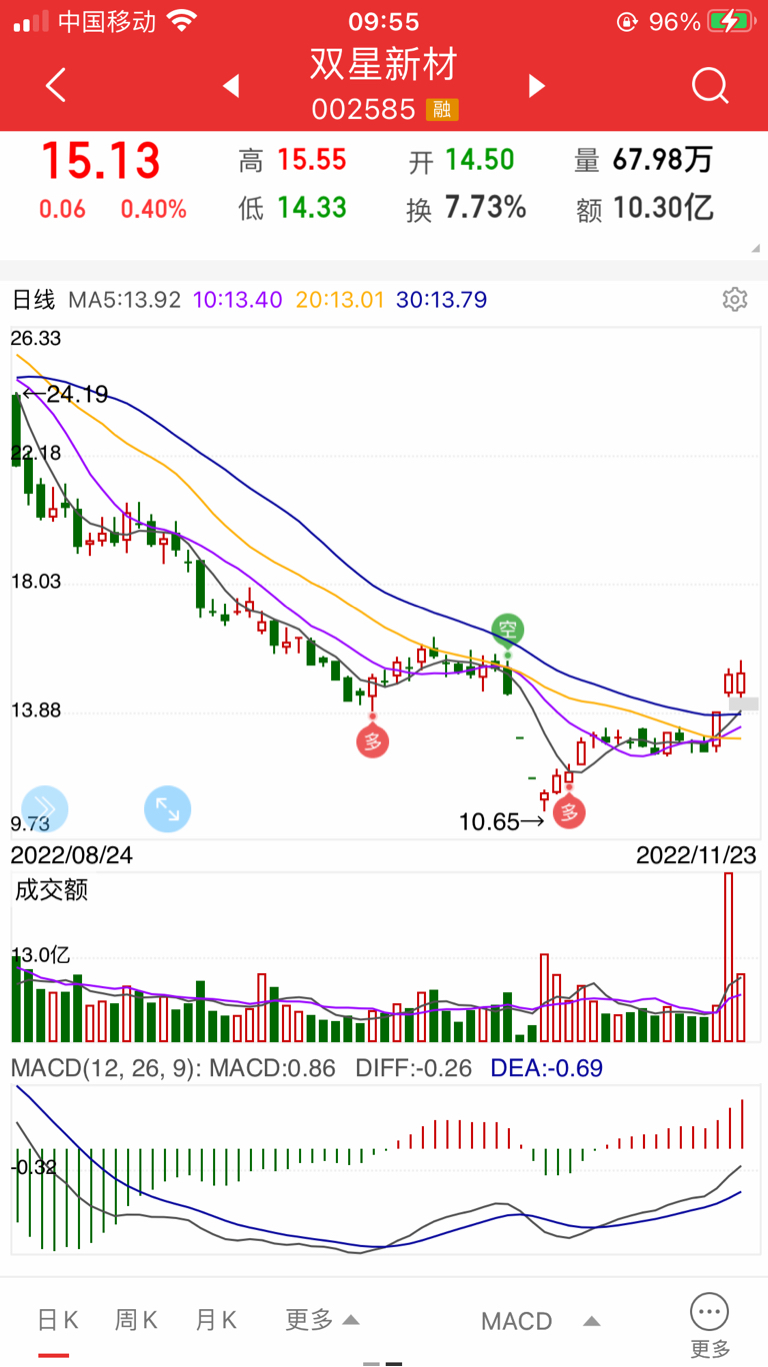Tap the 成交额 volume panel label
Screen dimensions: 768x1367
coord(51,890)
